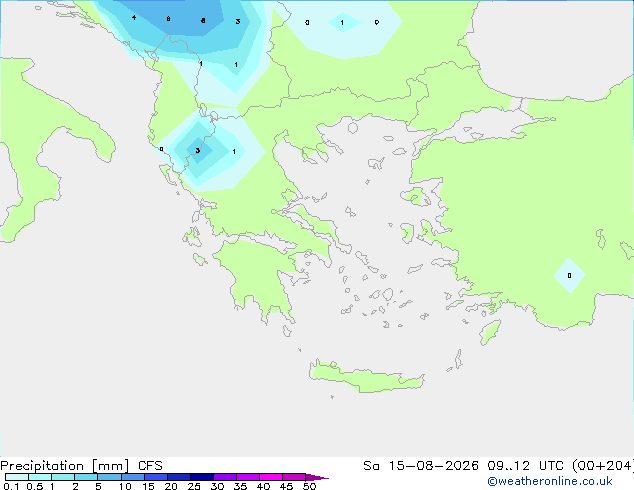This screenshot has height=490, width=634.
Task: Click the 'Precipitation [mm] CFS' title text
Action: pos(81,466)
